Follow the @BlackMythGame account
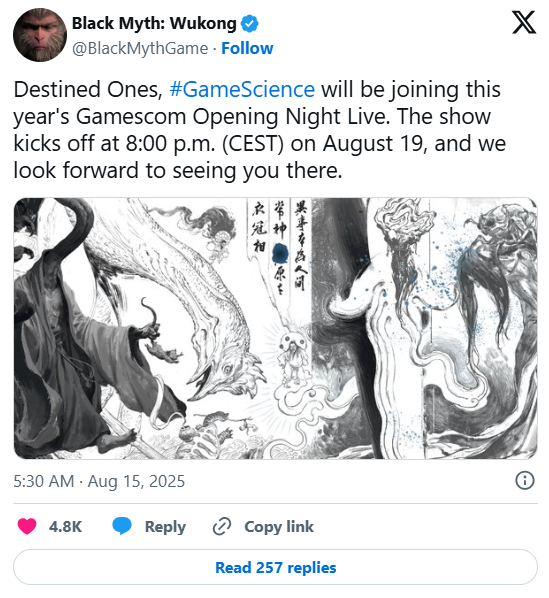 tap(247, 48)
